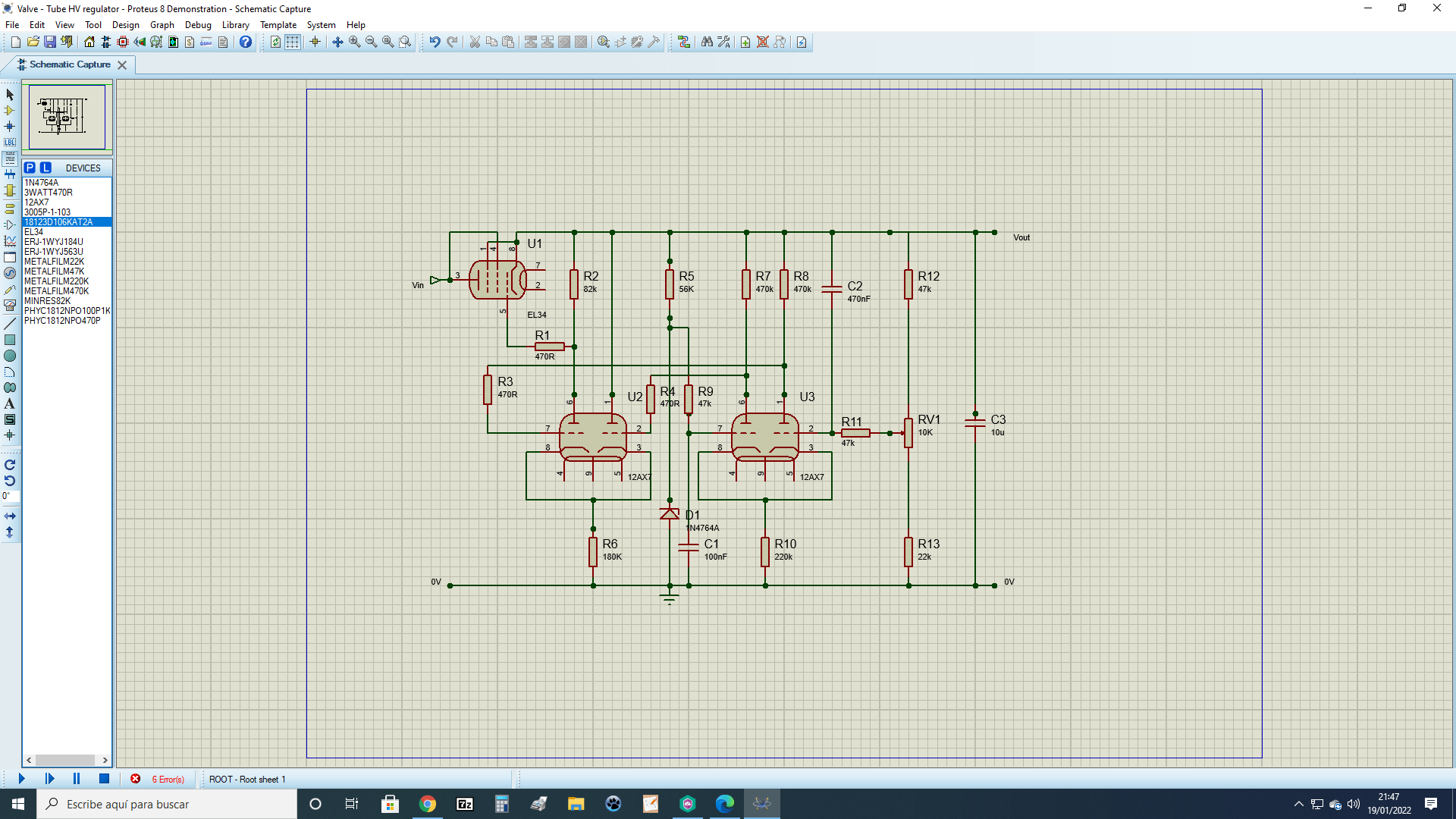Choose 2D Graphics Circle tool

[10, 356]
